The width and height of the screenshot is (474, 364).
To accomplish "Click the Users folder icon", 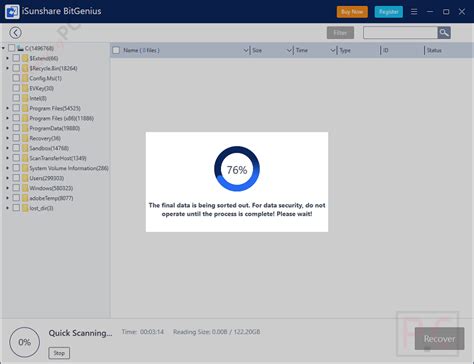I will tap(25, 178).
